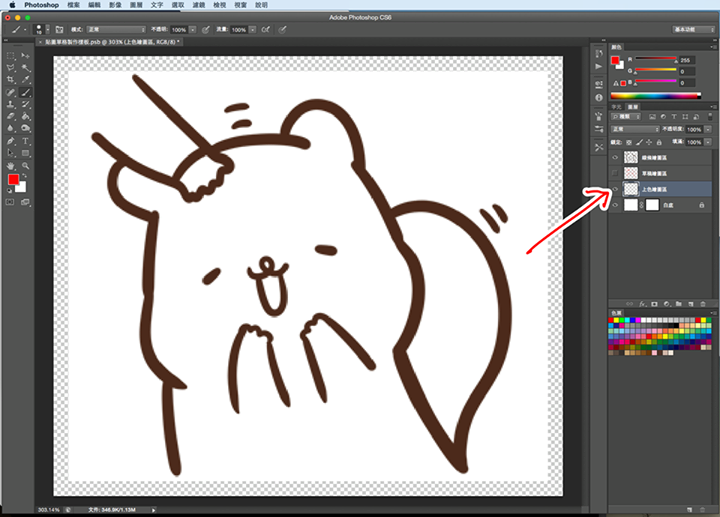
Task: Click the color spectrum ramp
Action: [656, 96]
